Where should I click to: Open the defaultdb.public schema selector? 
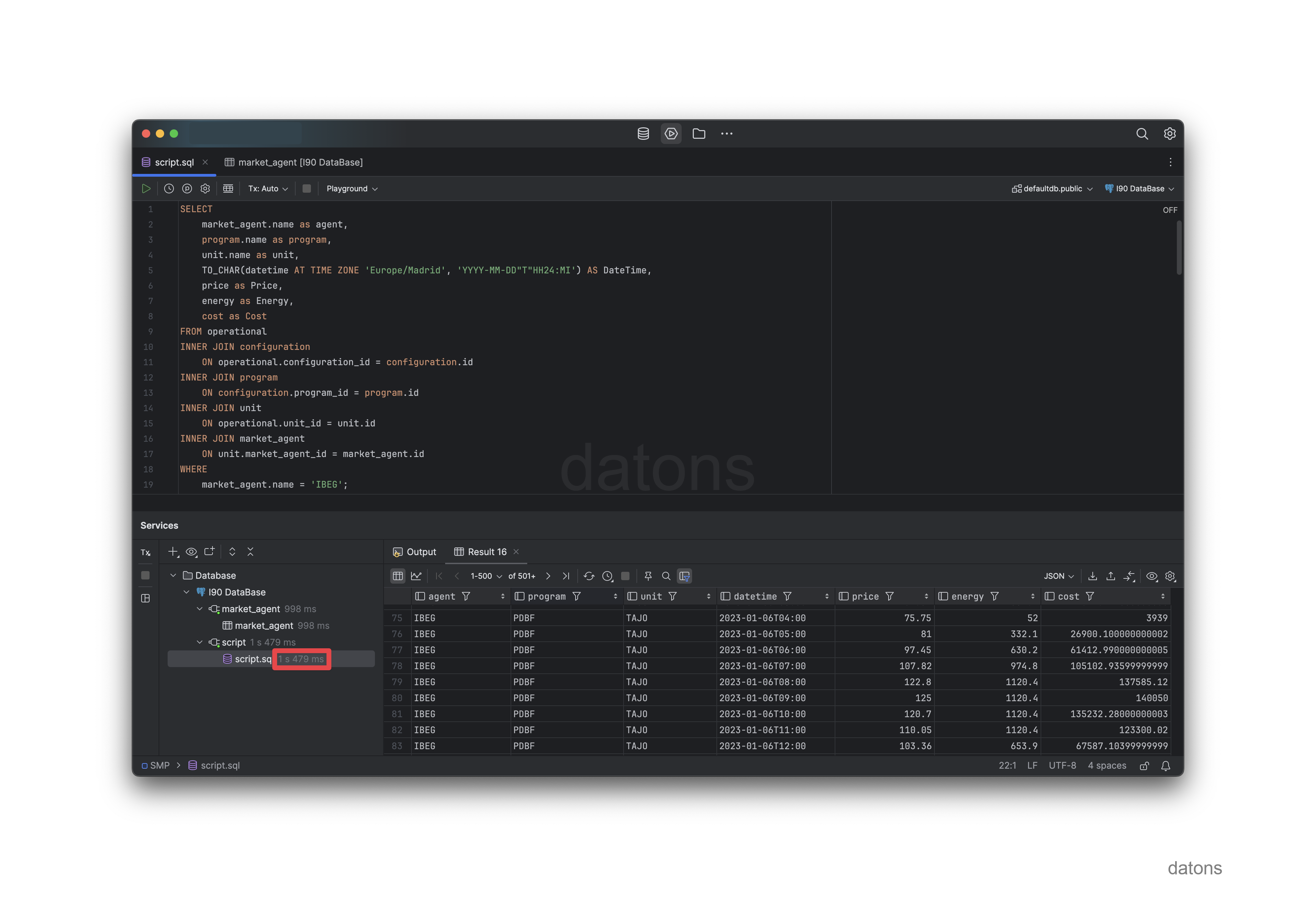(1052, 189)
